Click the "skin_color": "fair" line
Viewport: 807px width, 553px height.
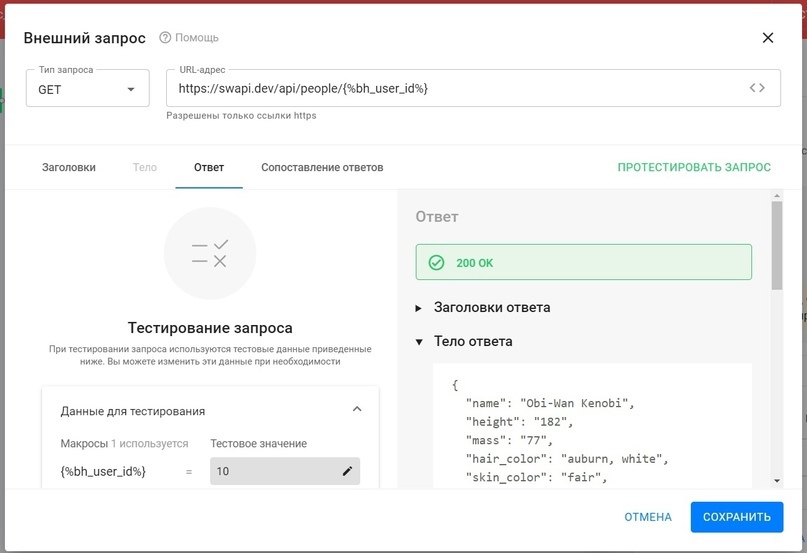coord(536,477)
